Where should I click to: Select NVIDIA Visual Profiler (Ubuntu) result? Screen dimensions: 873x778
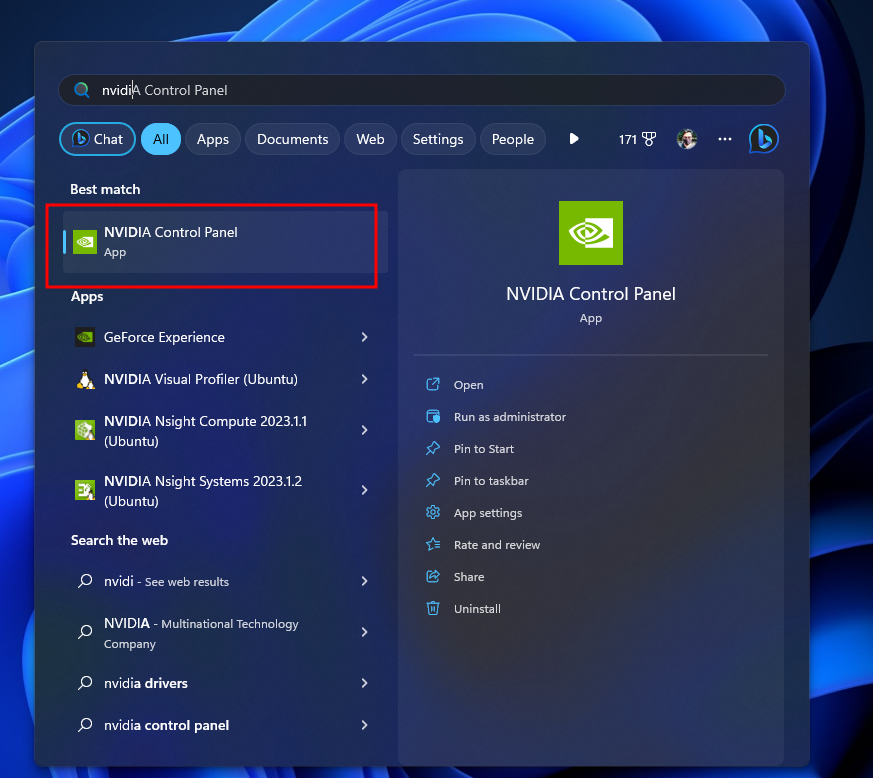(200, 379)
